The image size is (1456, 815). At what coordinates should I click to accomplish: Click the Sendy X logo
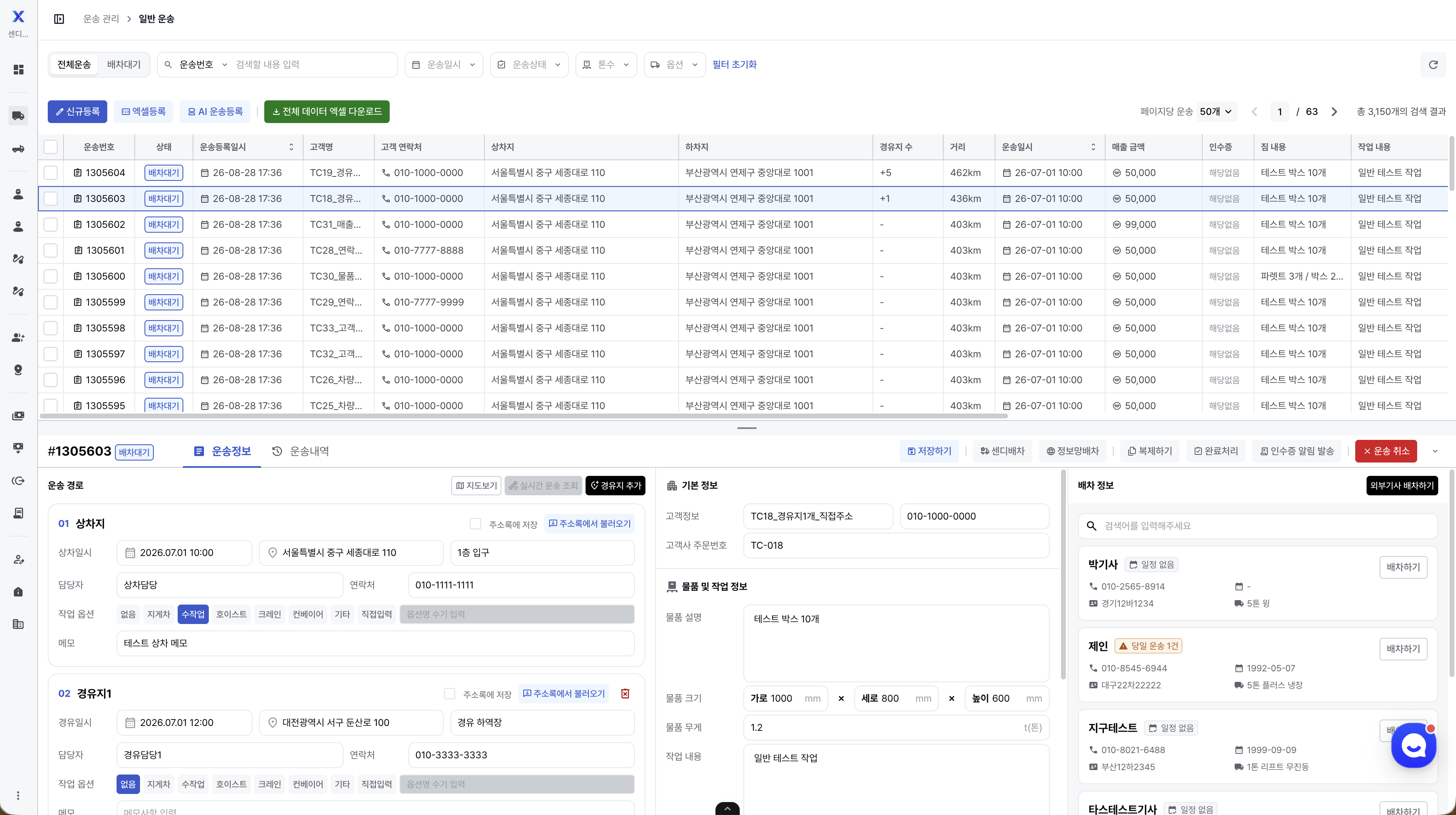[x=19, y=17]
